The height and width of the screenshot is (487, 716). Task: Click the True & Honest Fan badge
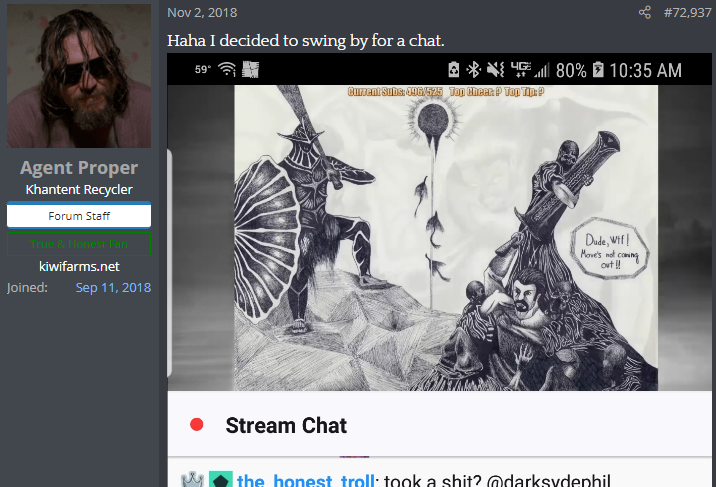click(x=79, y=244)
